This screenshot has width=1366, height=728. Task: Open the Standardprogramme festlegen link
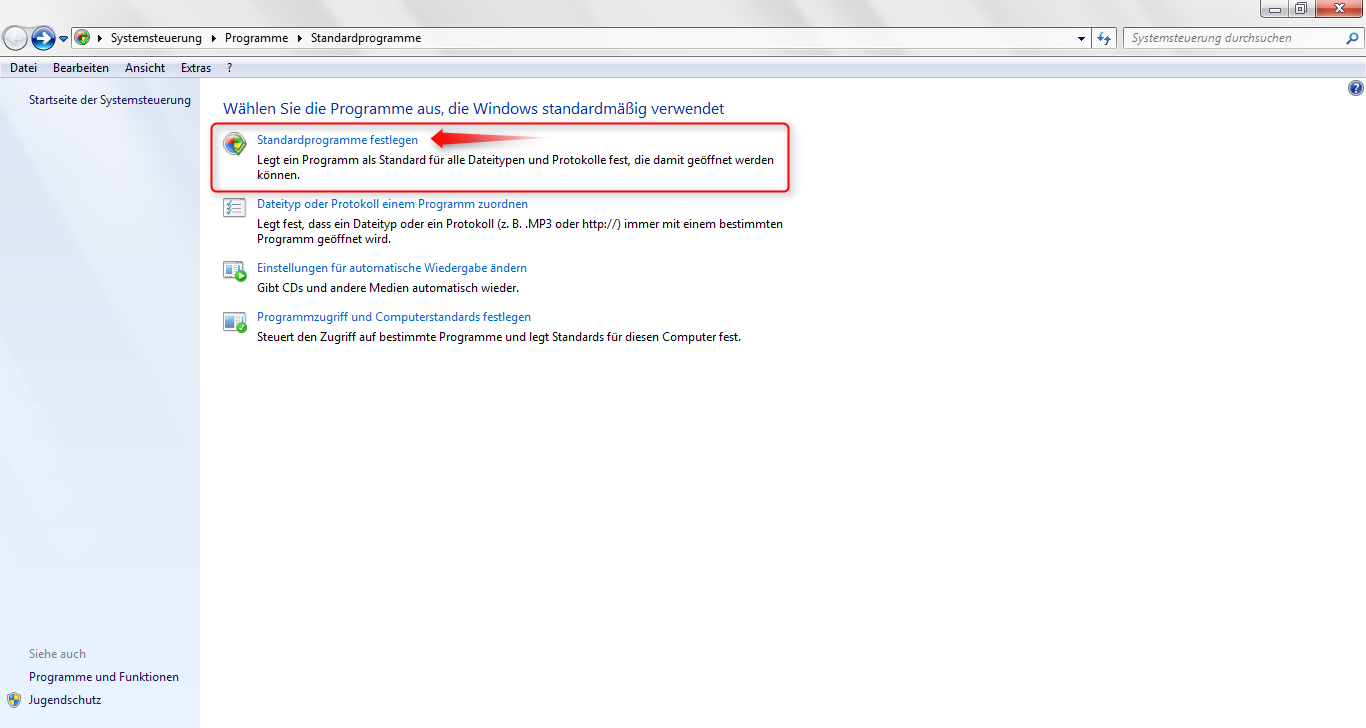click(x=337, y=140)
